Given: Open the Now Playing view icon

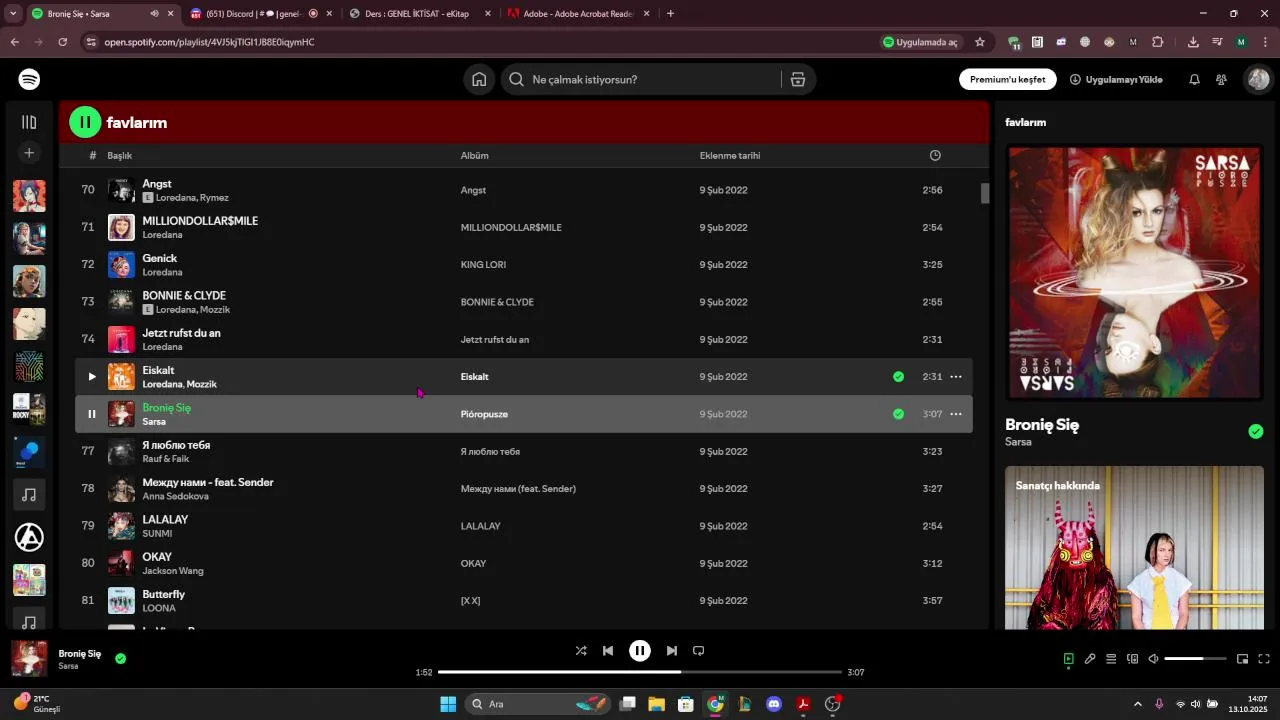Looking at the screenshot, I should [1068, 659].
